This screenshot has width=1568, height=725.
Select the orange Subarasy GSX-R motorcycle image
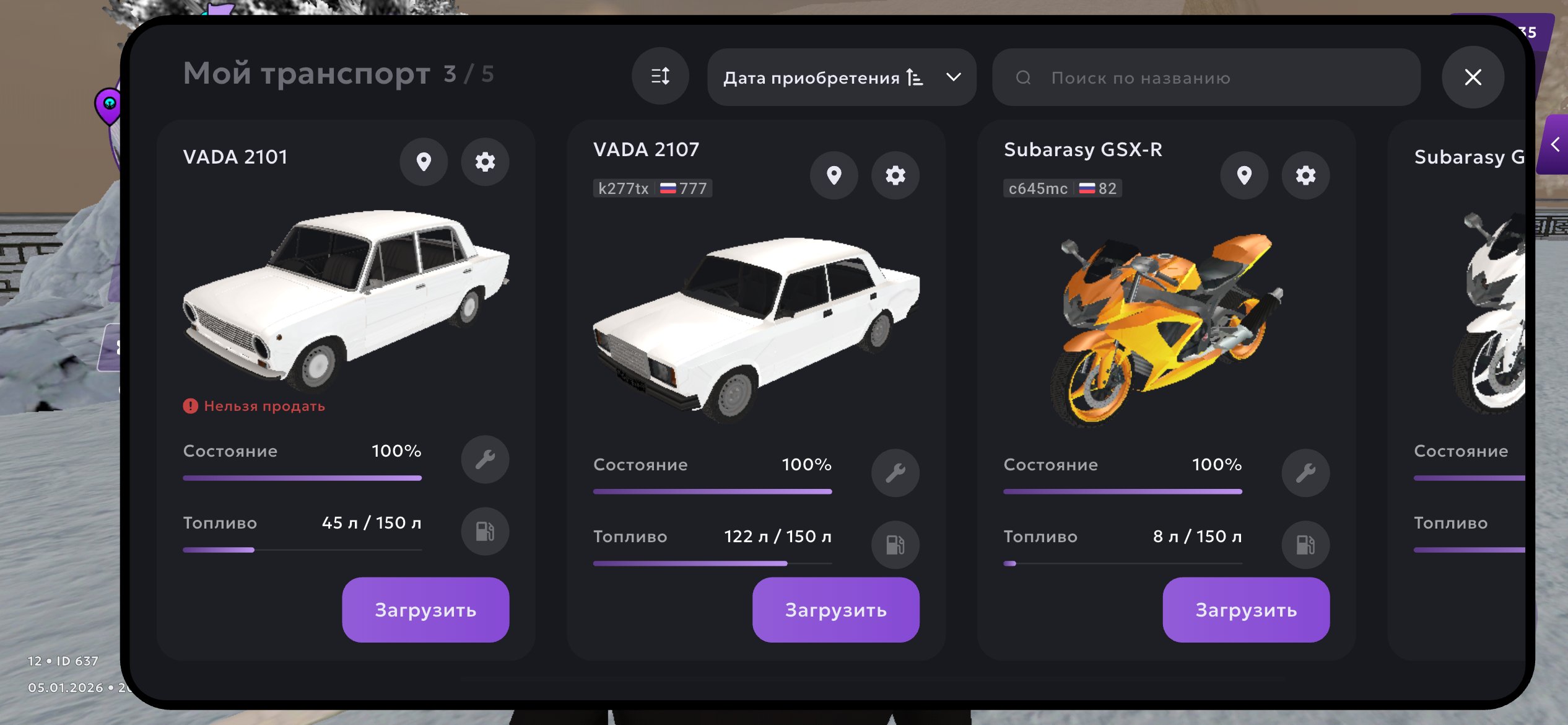[x=1165, y=328]
